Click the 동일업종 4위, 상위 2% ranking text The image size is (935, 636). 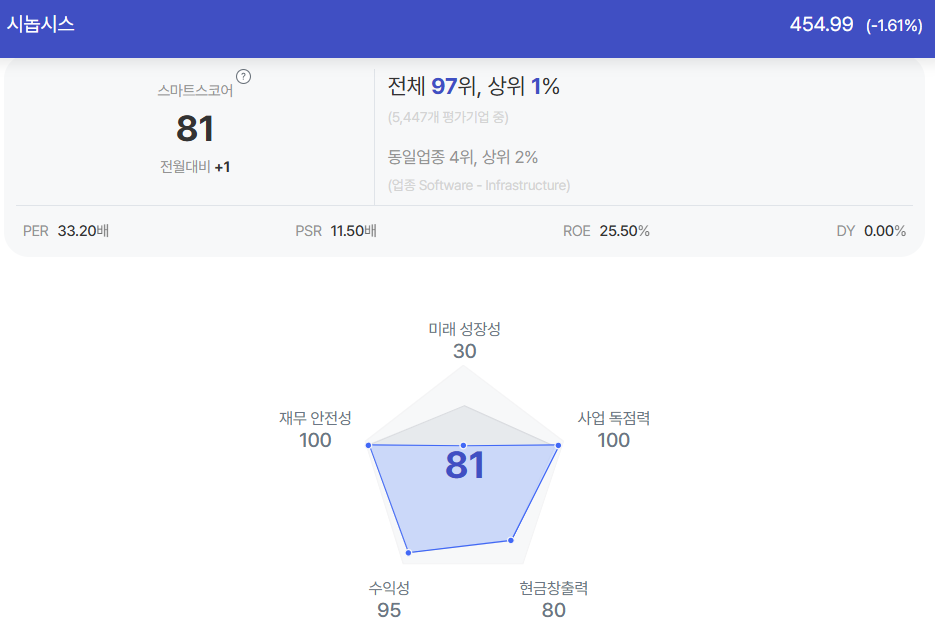463,157
